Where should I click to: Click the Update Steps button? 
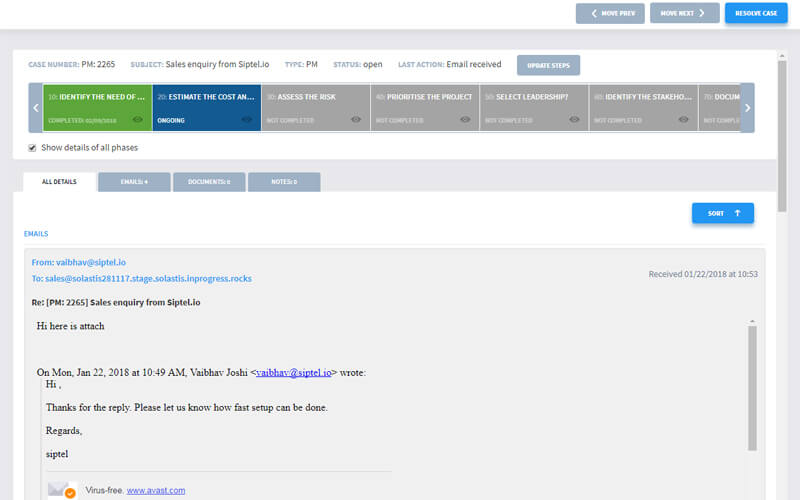548,65
